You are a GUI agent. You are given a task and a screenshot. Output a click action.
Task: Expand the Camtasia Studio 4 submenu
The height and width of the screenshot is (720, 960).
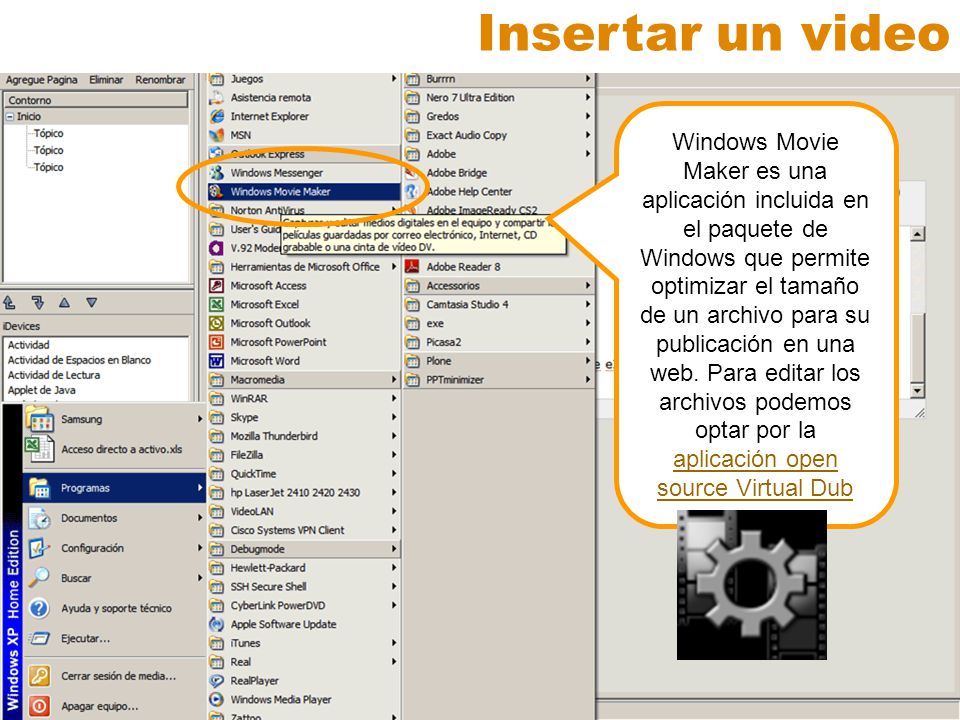click(499, 304)
